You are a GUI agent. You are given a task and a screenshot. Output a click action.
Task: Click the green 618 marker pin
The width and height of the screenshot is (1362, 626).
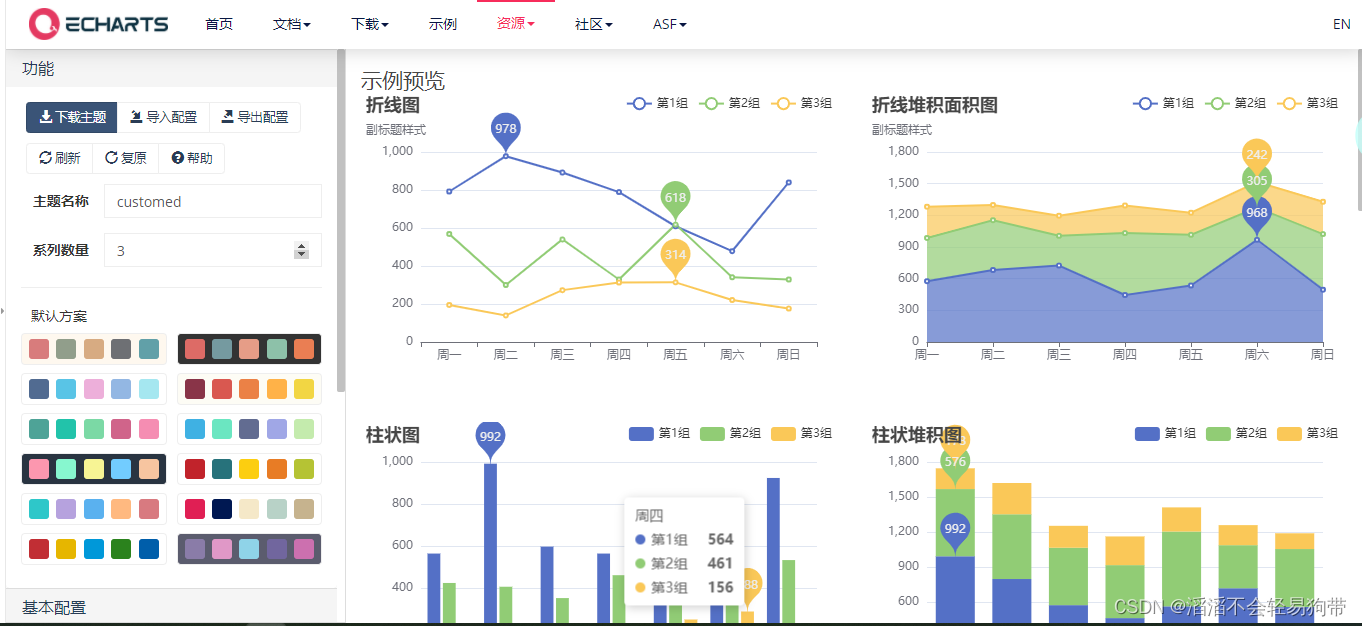point(675,199)
